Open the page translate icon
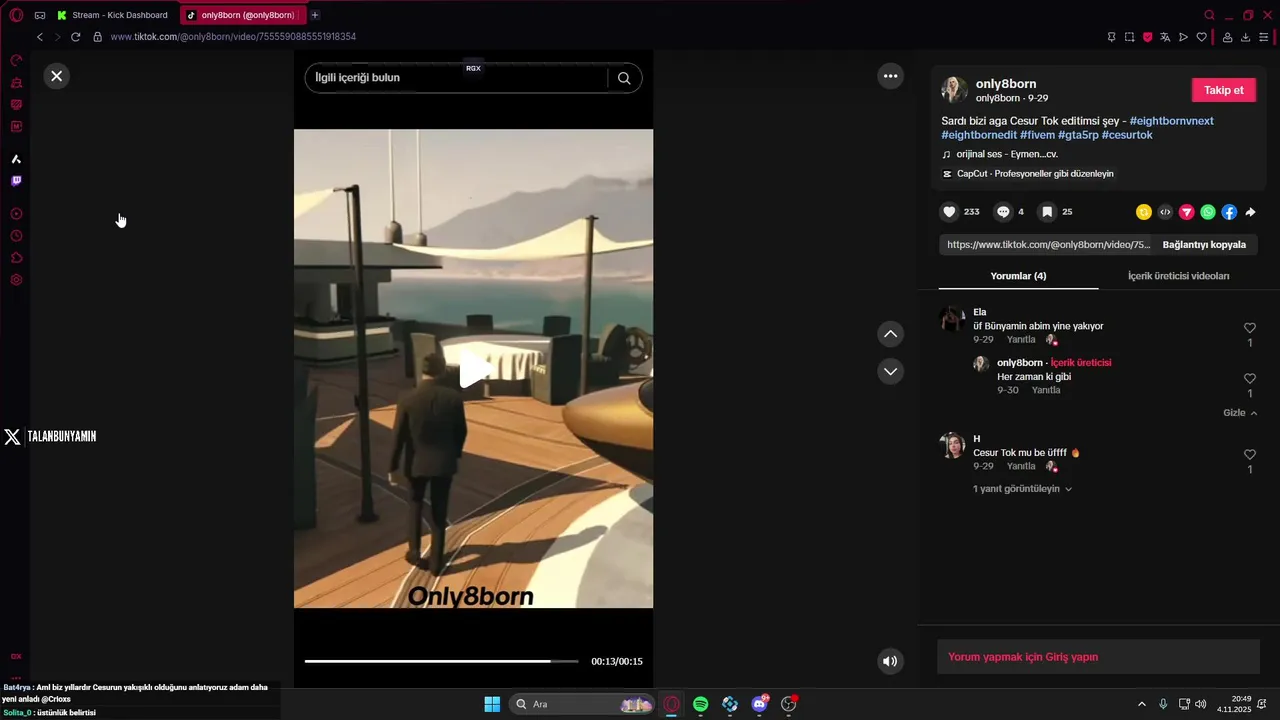The image size is (1280, 720). point(1165,37)
